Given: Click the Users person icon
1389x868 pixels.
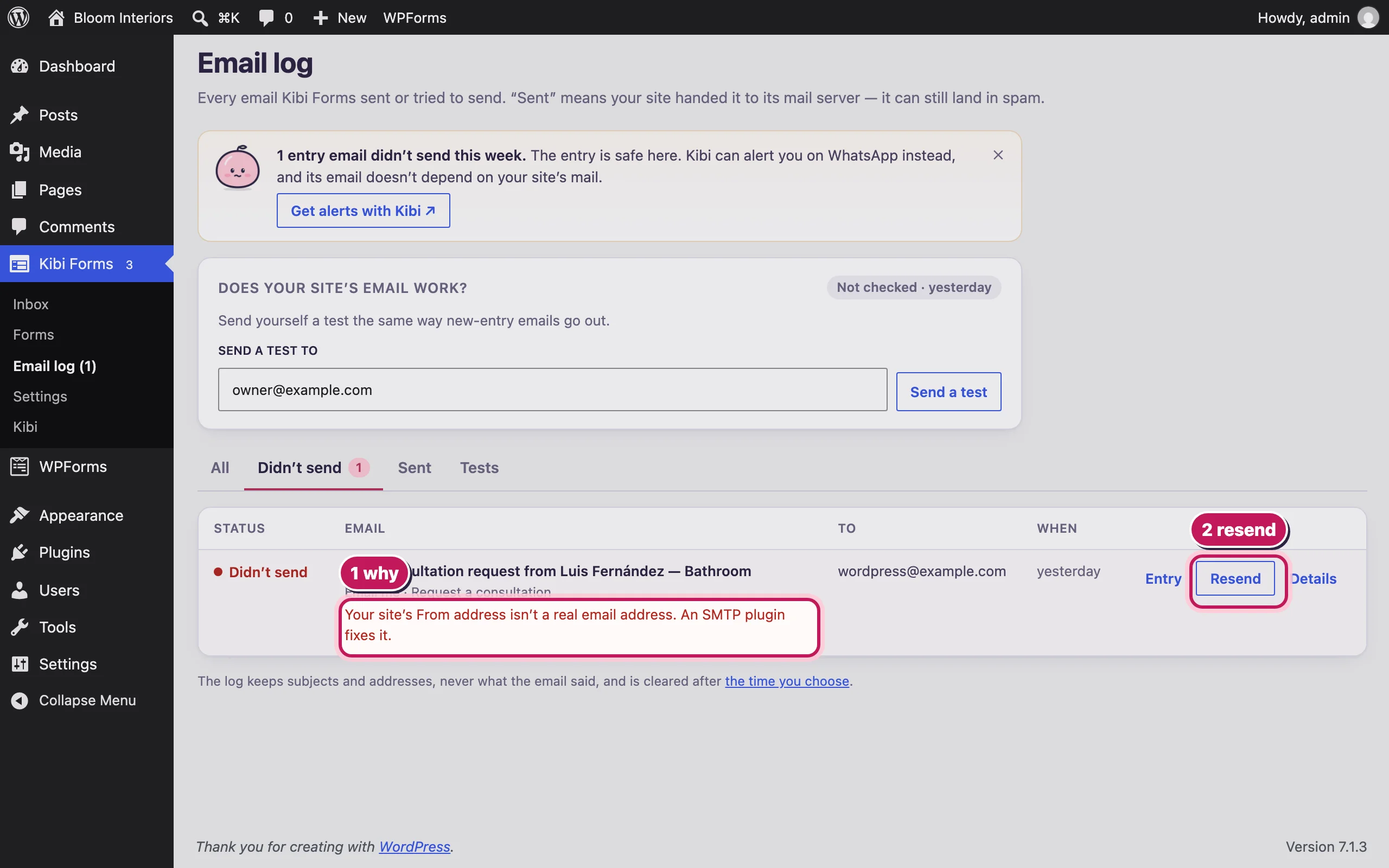Looking at the screenshot, I should pos(20,590).
